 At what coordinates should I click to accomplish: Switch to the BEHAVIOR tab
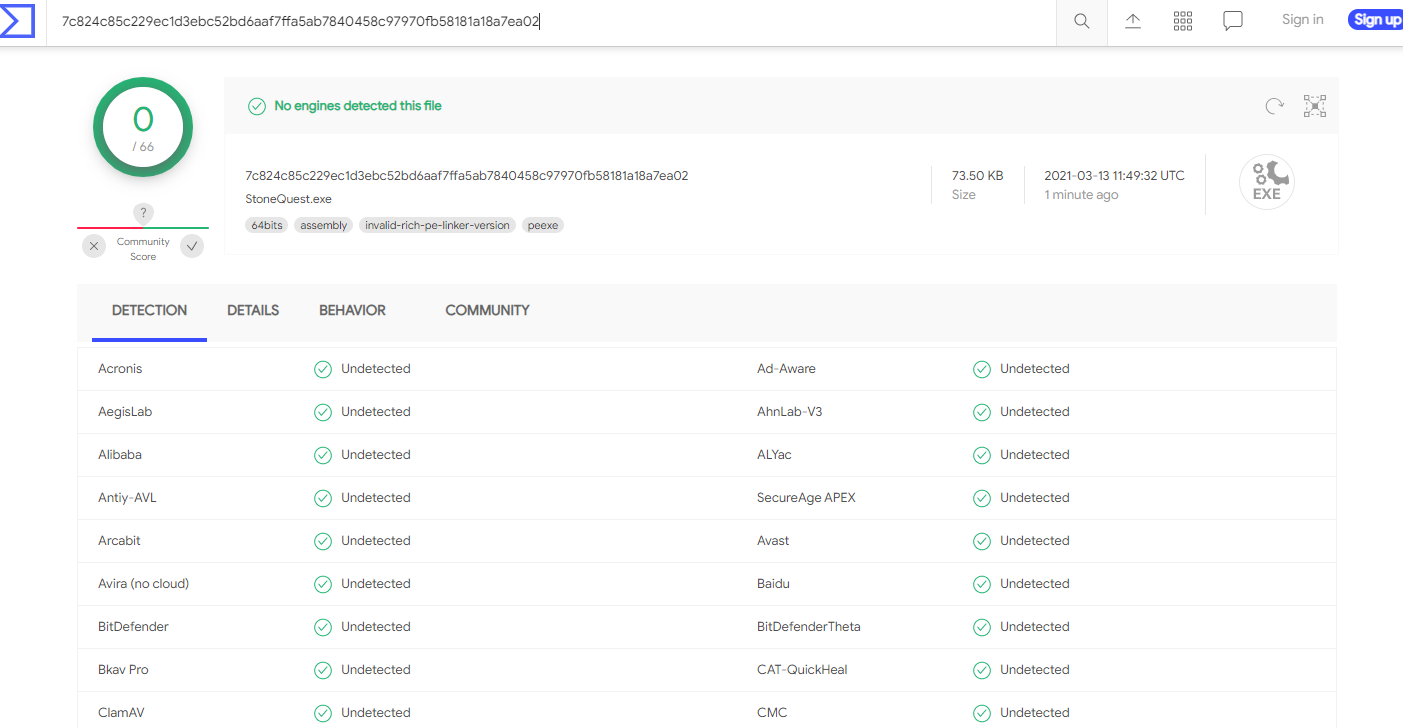[352, 311]
